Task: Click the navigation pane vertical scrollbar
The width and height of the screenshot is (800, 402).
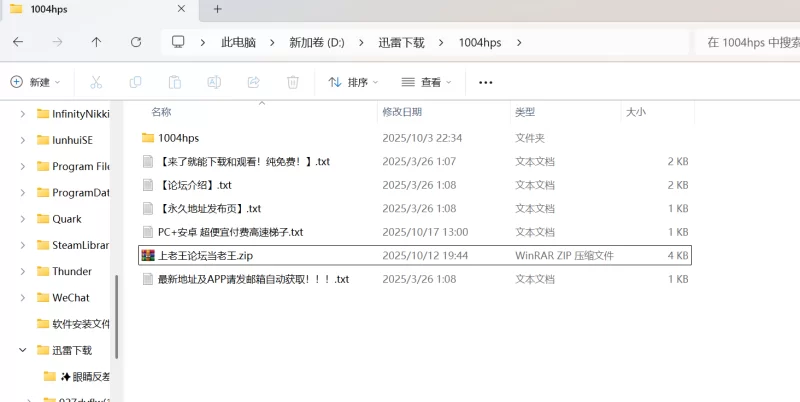Action: [x=116, y=316]
